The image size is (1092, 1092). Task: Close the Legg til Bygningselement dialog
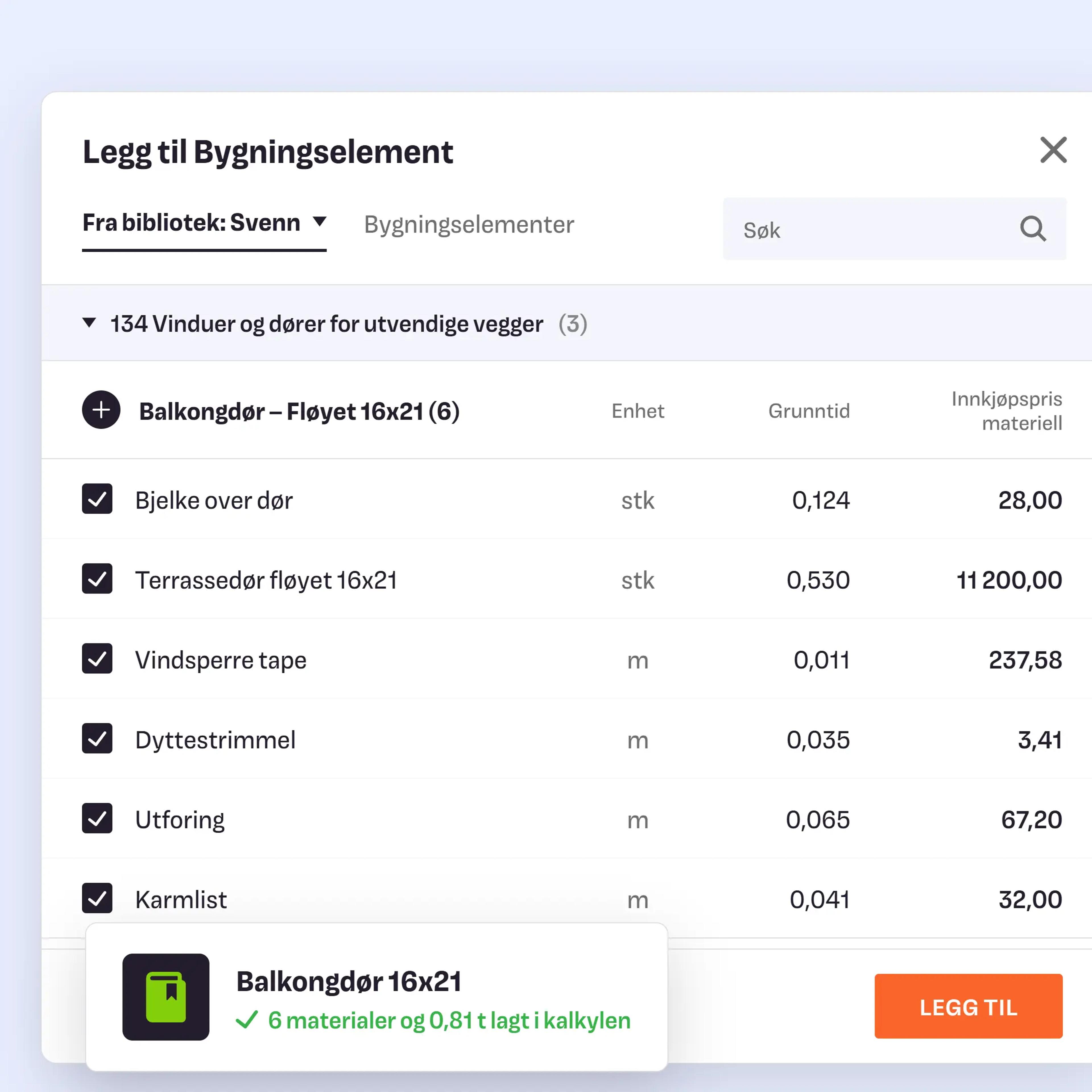click(x=1054, y=150)
